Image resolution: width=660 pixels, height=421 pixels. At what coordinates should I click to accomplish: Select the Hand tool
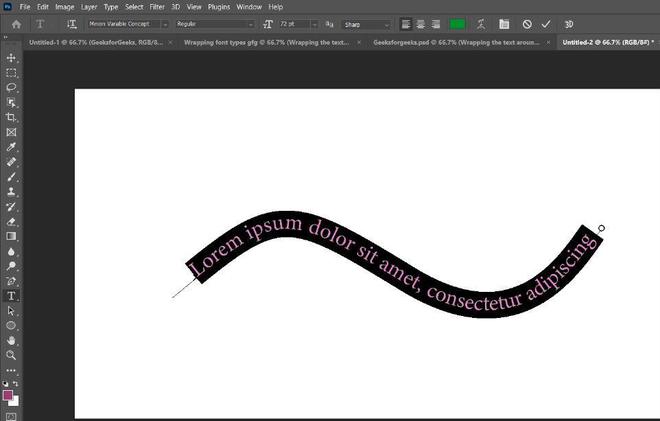click(11, 340)
